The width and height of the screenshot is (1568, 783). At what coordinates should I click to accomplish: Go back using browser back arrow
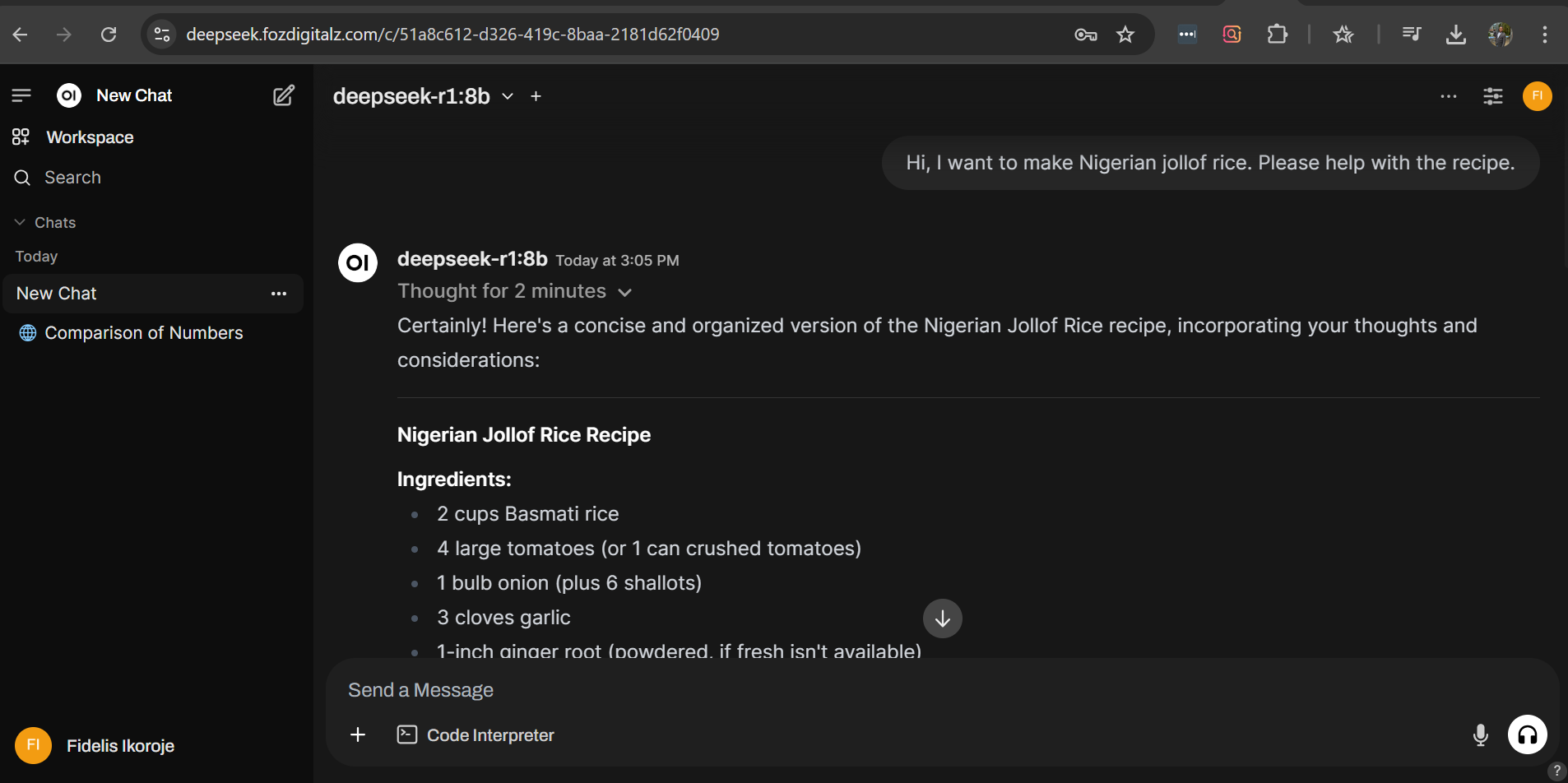[x=21, y=35]
